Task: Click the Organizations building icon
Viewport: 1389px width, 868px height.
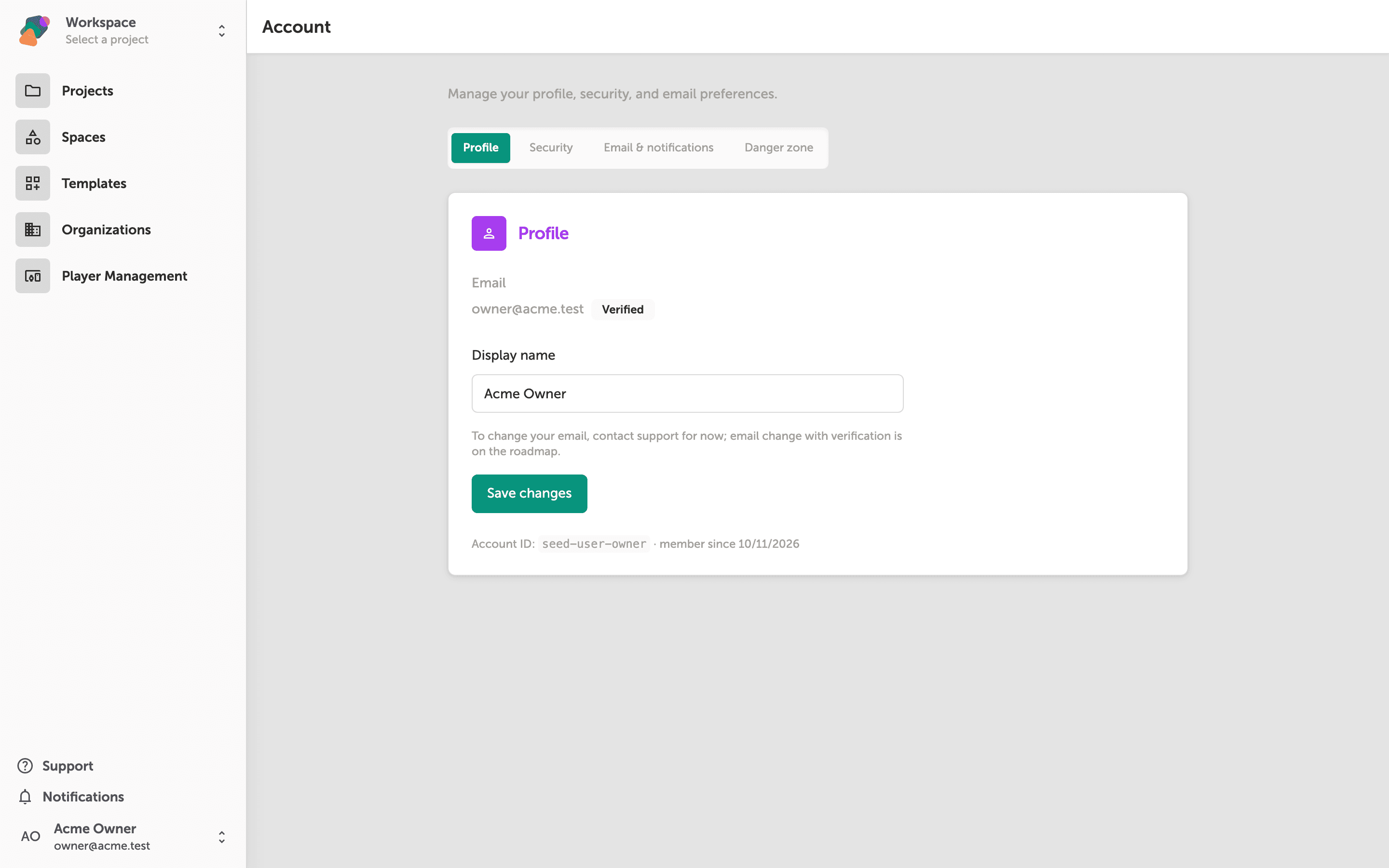Action: (x=33, y=230)
